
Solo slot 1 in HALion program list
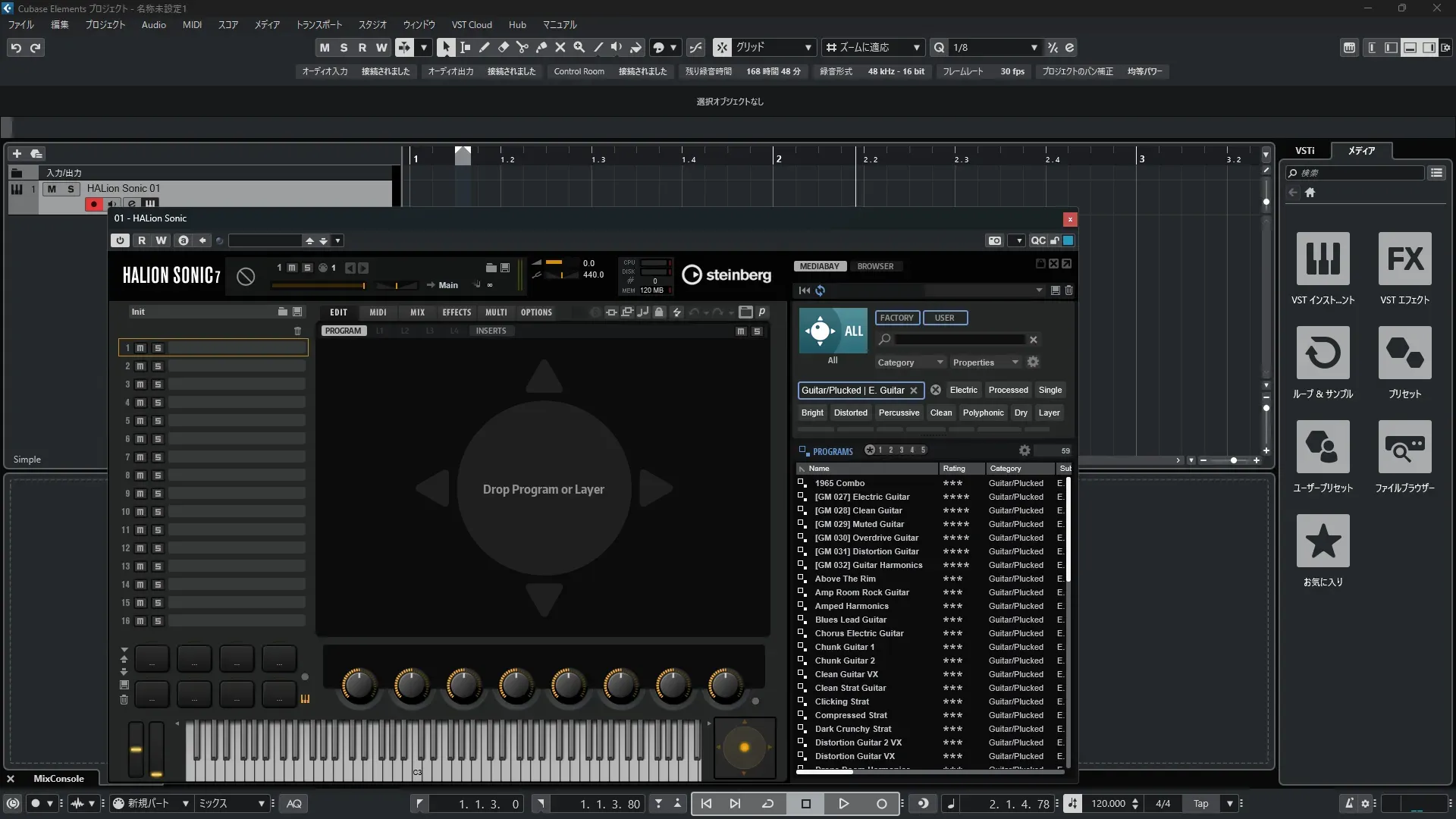click(158, 348)
